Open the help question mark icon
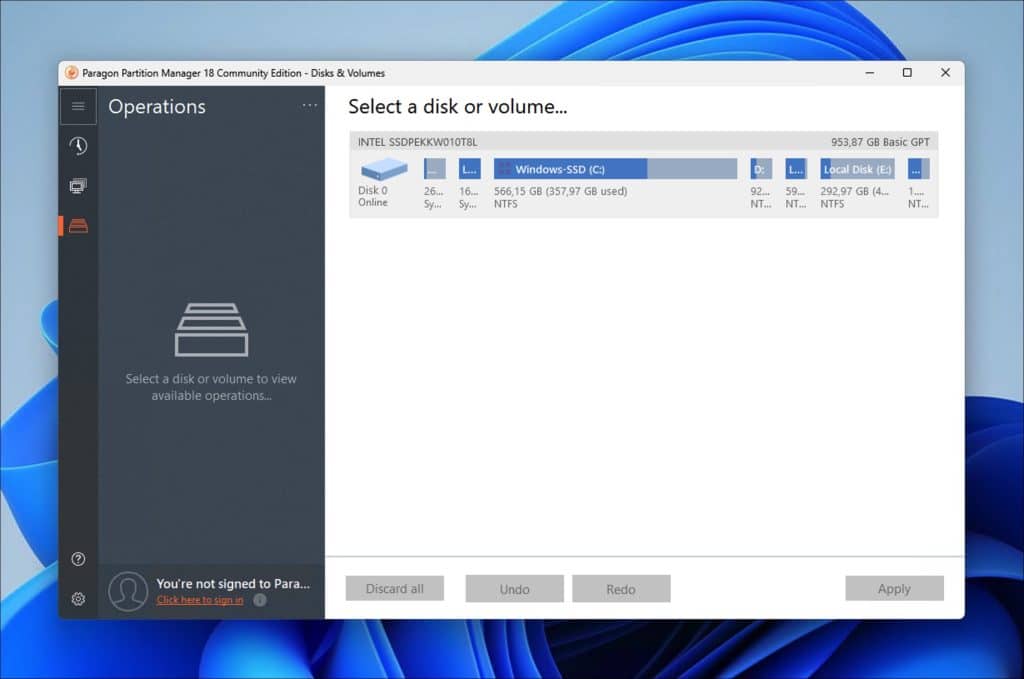Viewport: 1024px width, 679px height. click(78, 559)
